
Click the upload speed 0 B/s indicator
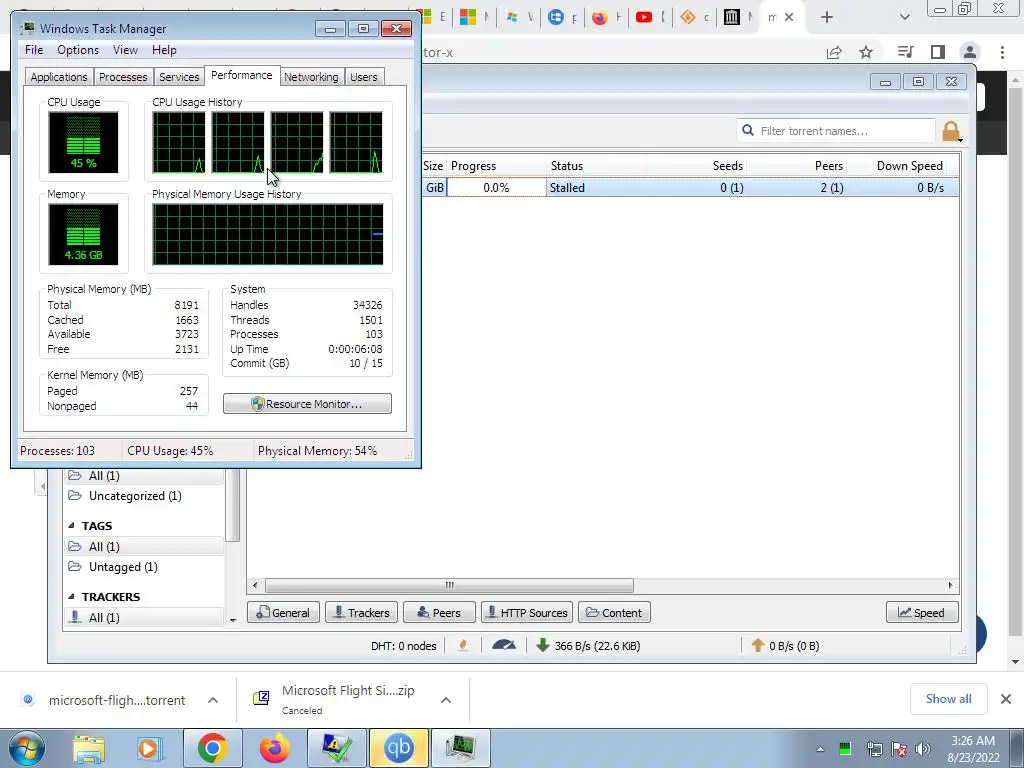(x=785, y=646)
